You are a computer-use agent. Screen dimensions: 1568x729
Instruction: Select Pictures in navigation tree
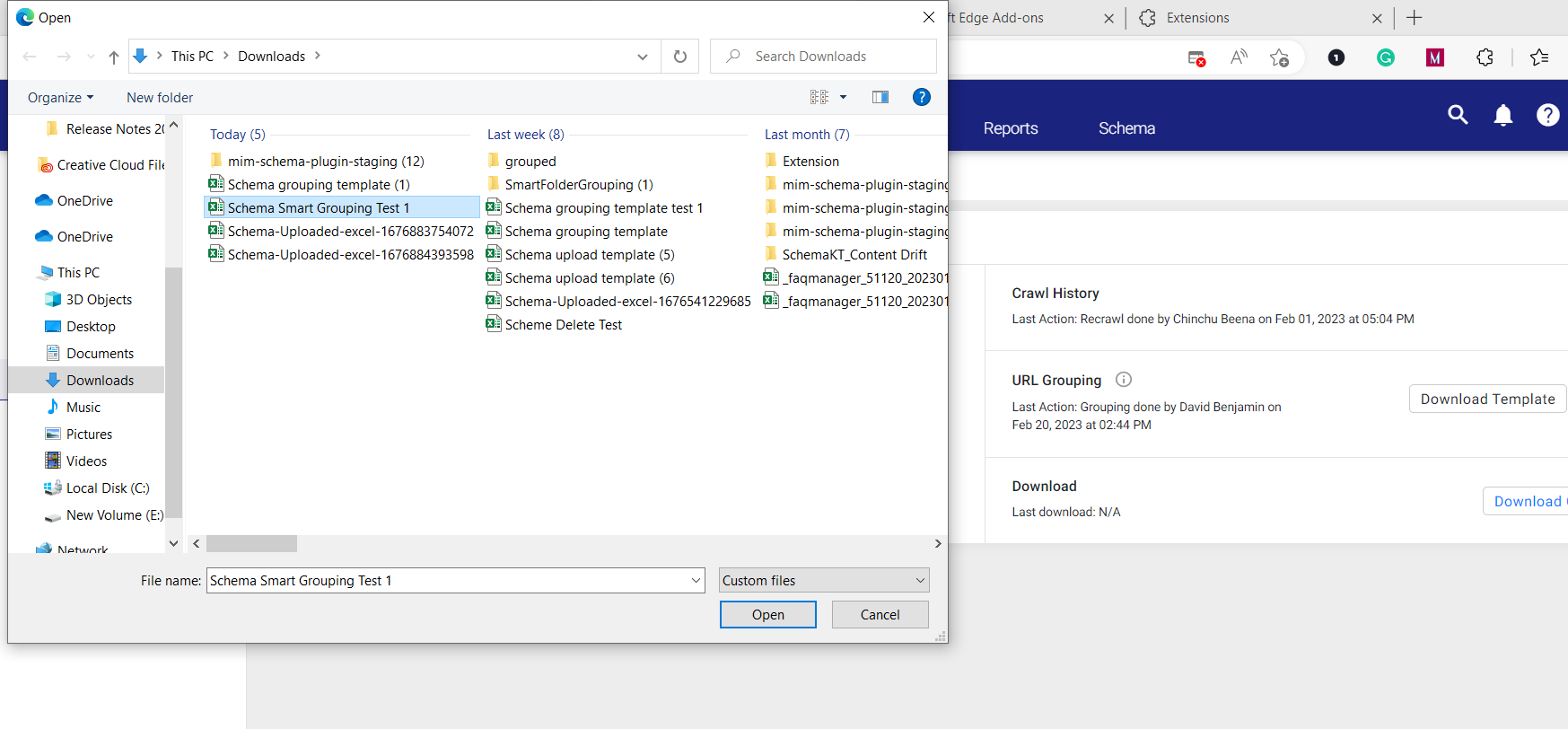(x=89, y=434)
